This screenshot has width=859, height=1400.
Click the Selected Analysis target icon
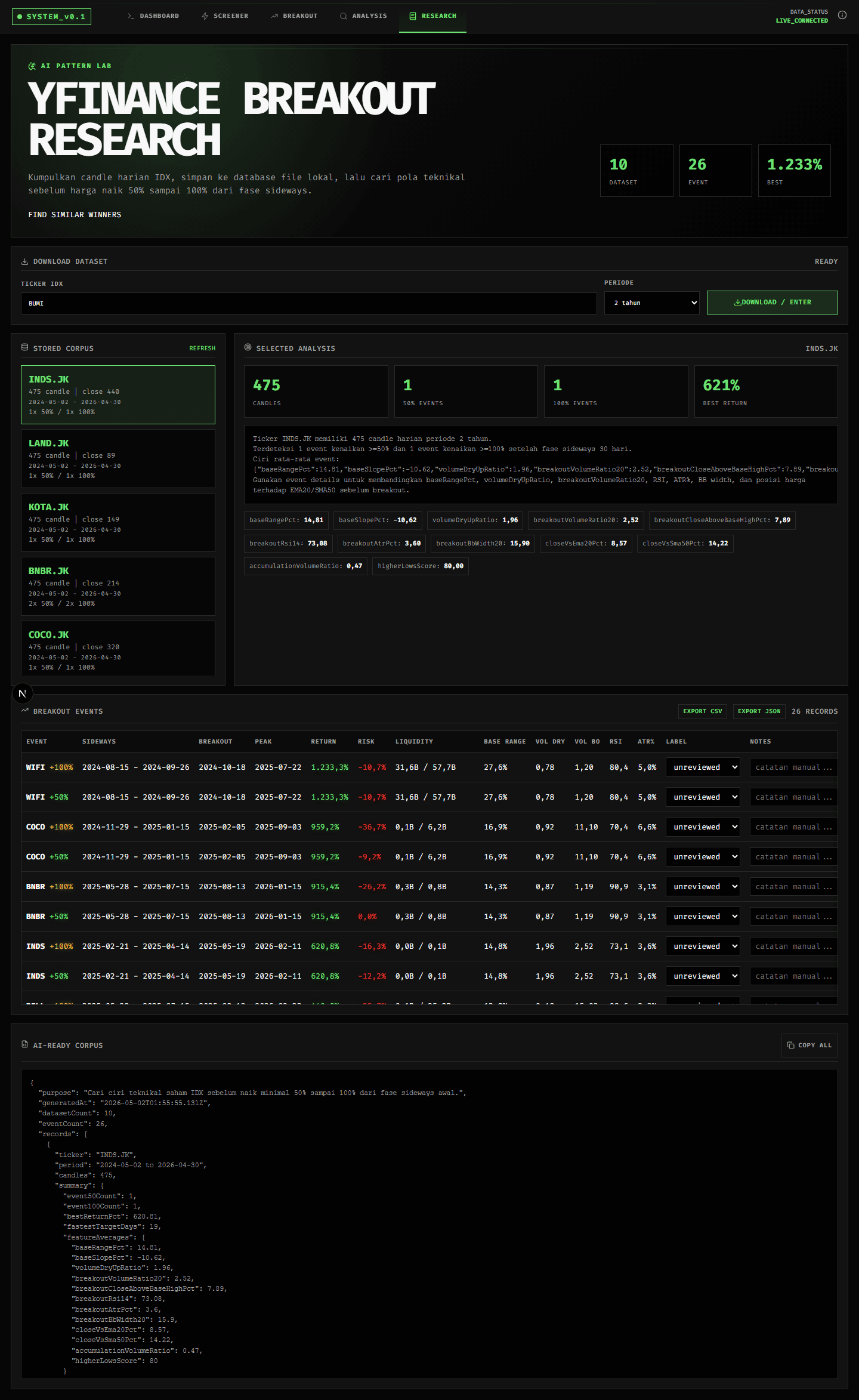pos(248,347)
